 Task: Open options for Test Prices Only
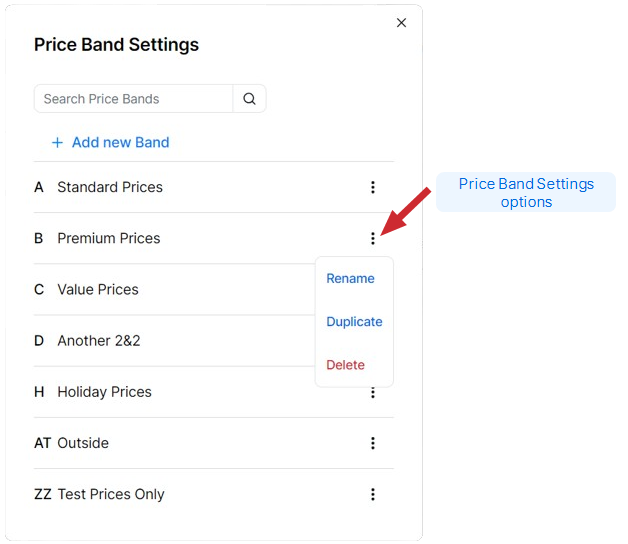pos(373,494)
